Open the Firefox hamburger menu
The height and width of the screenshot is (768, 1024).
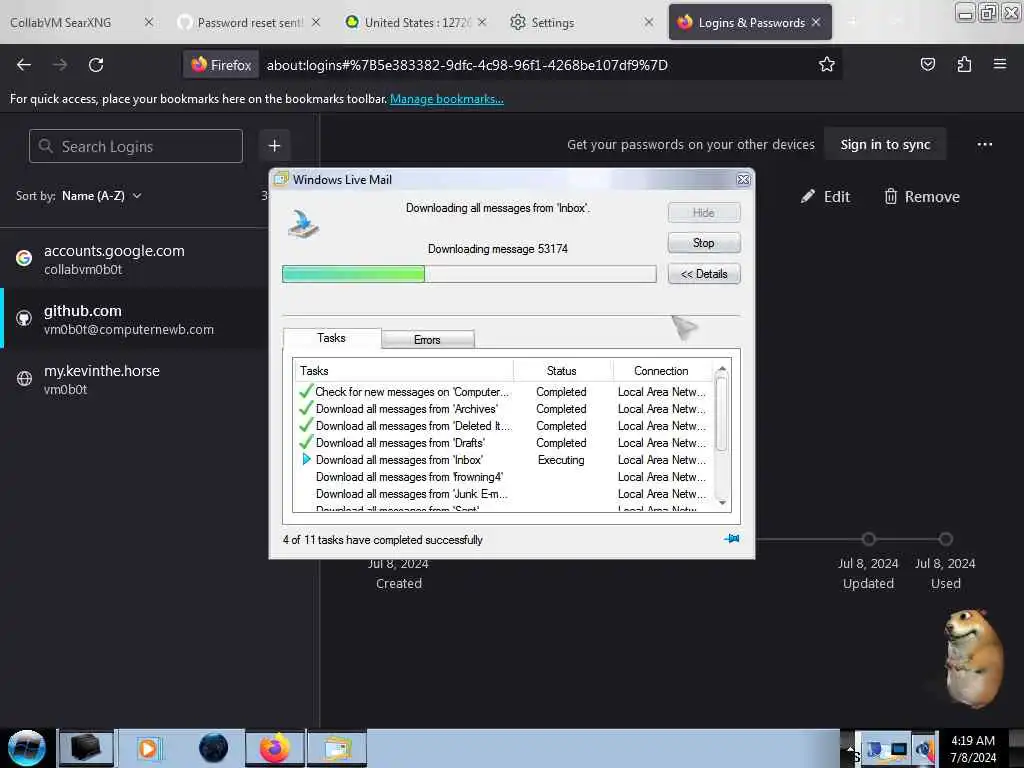(x=999, y=64)
